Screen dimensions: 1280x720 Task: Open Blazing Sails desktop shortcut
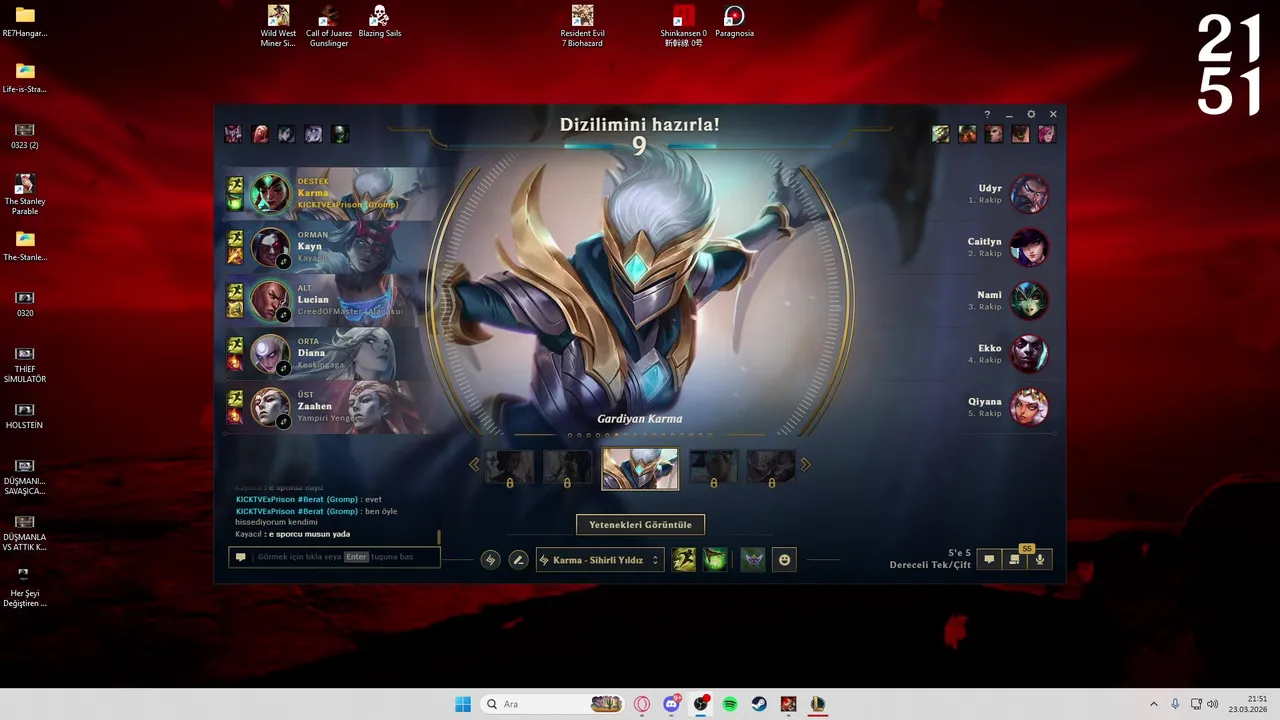379,22
